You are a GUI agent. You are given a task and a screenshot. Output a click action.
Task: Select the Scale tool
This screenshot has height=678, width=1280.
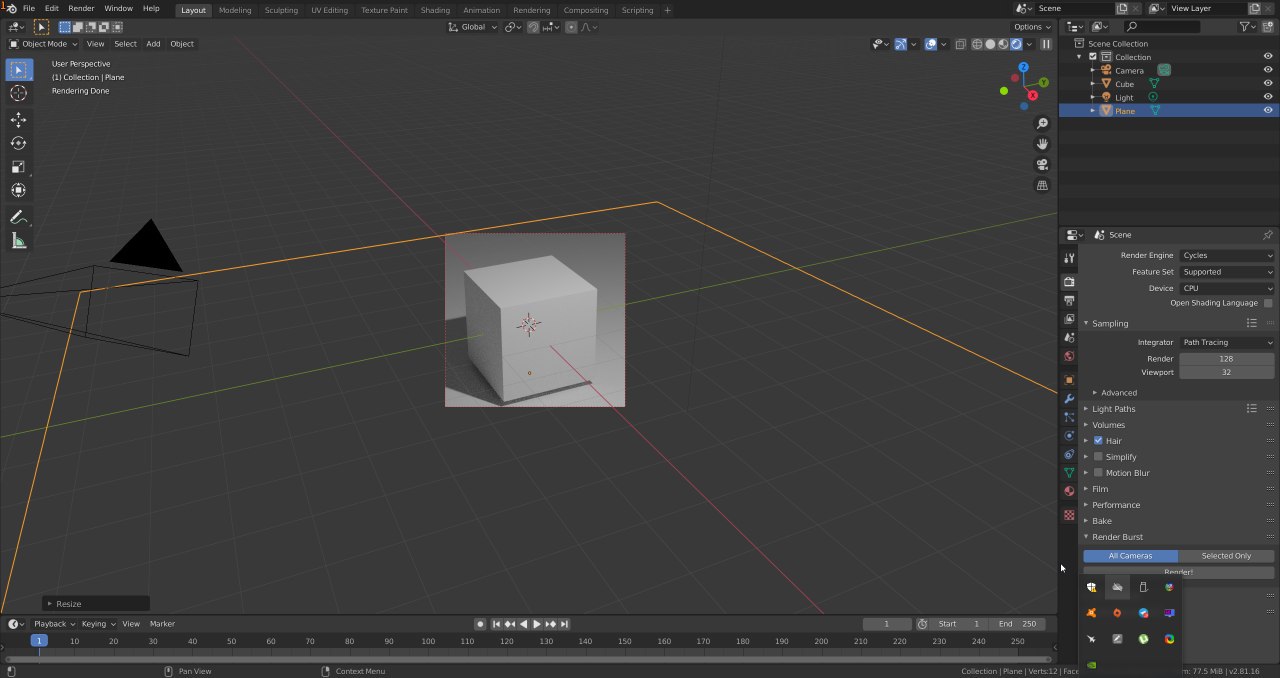(x=18, y=167)
